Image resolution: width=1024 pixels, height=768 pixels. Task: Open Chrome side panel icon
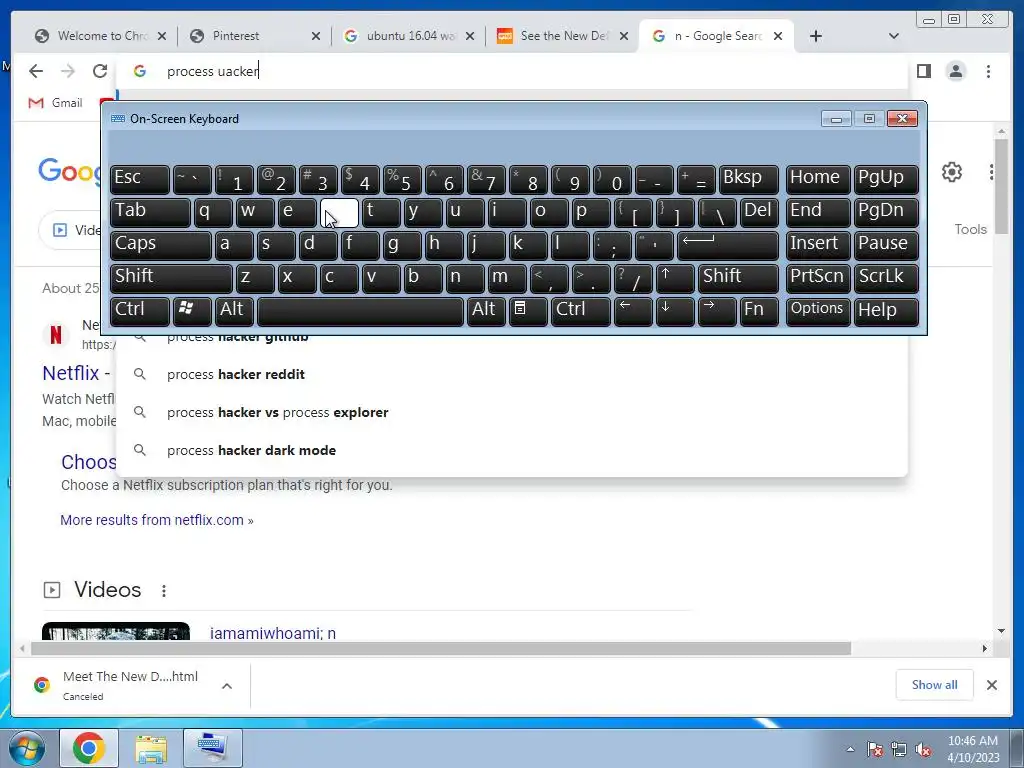[x=923, y=71]
